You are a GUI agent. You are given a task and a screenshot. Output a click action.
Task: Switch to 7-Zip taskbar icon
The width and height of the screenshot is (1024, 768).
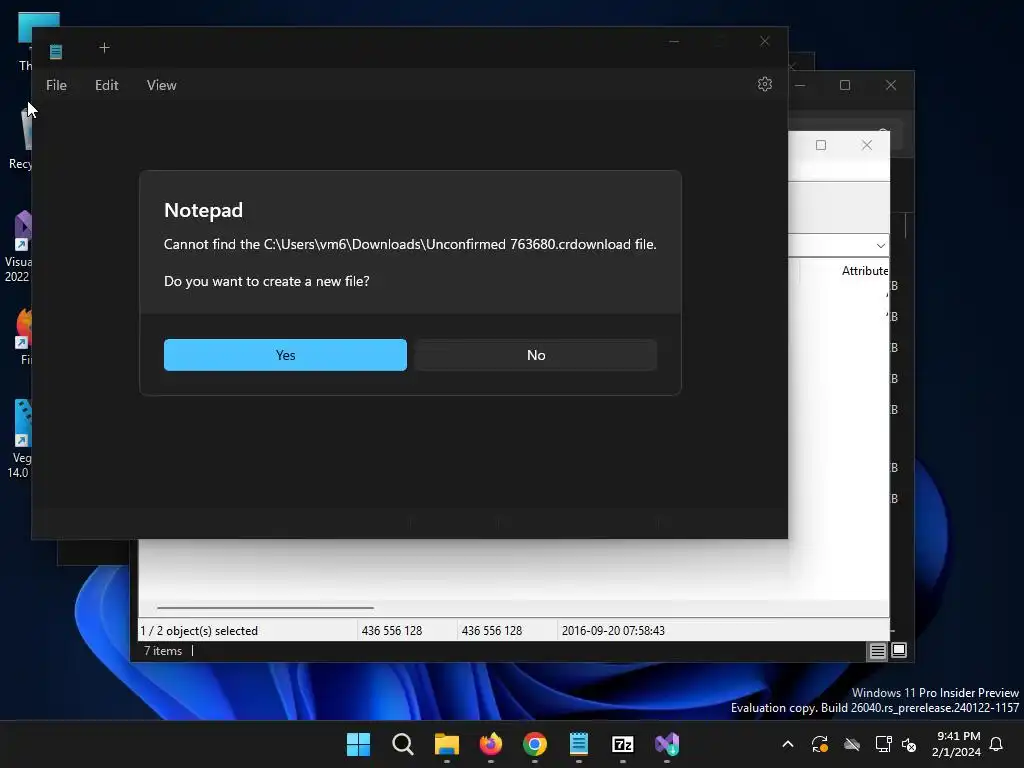[623, 744]
